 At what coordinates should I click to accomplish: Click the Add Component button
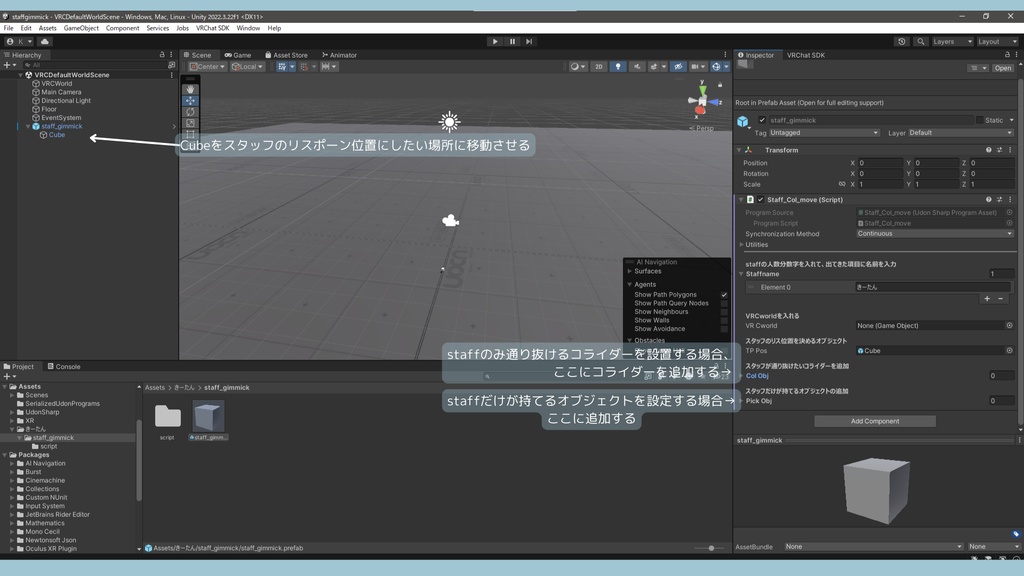pos(874,420)
